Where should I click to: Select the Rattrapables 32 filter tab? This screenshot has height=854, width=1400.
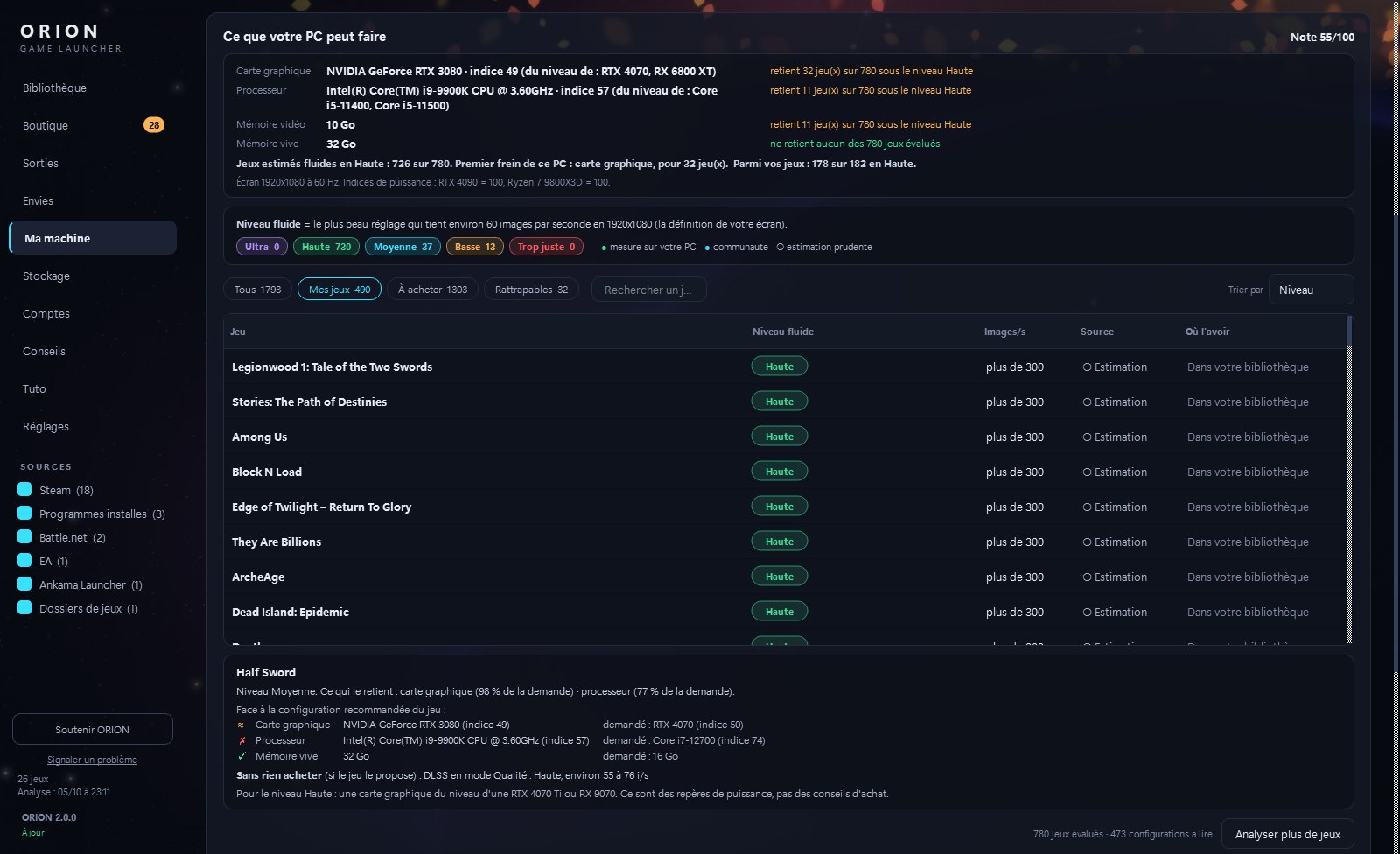click(x=531, y=290)
